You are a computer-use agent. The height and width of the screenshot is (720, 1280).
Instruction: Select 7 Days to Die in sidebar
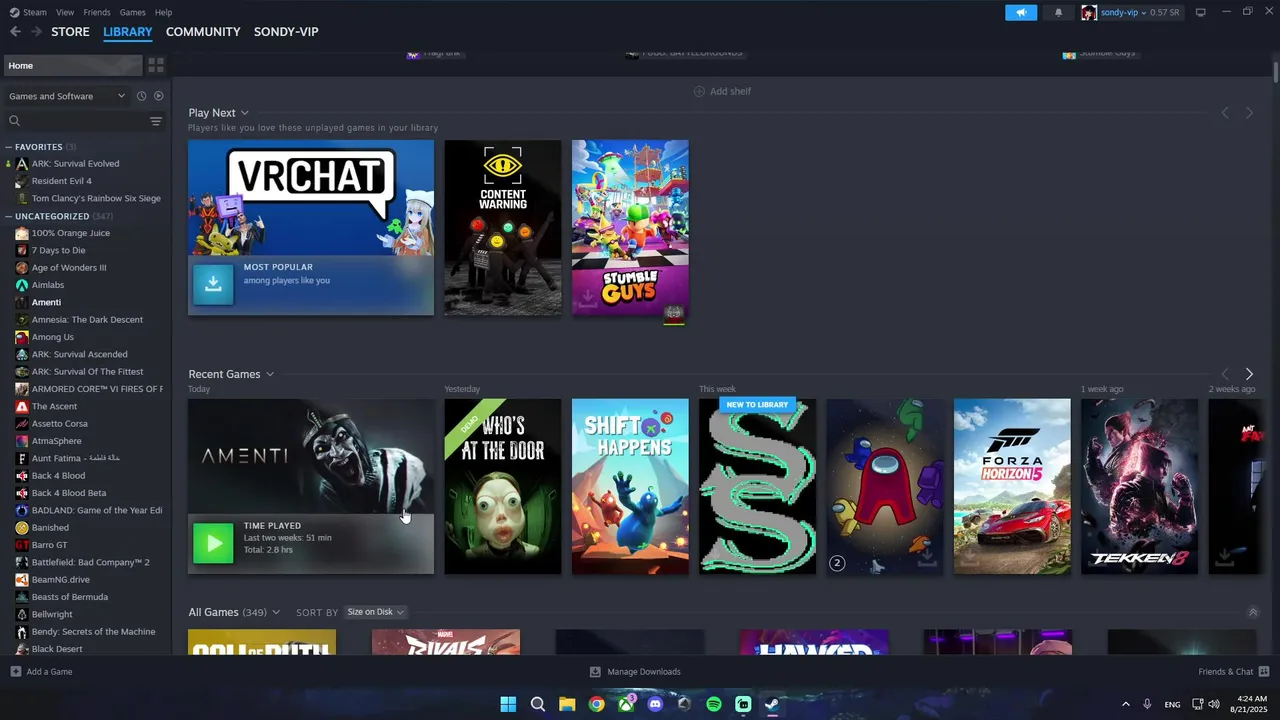pyautogui.click(x=58, y=250)
